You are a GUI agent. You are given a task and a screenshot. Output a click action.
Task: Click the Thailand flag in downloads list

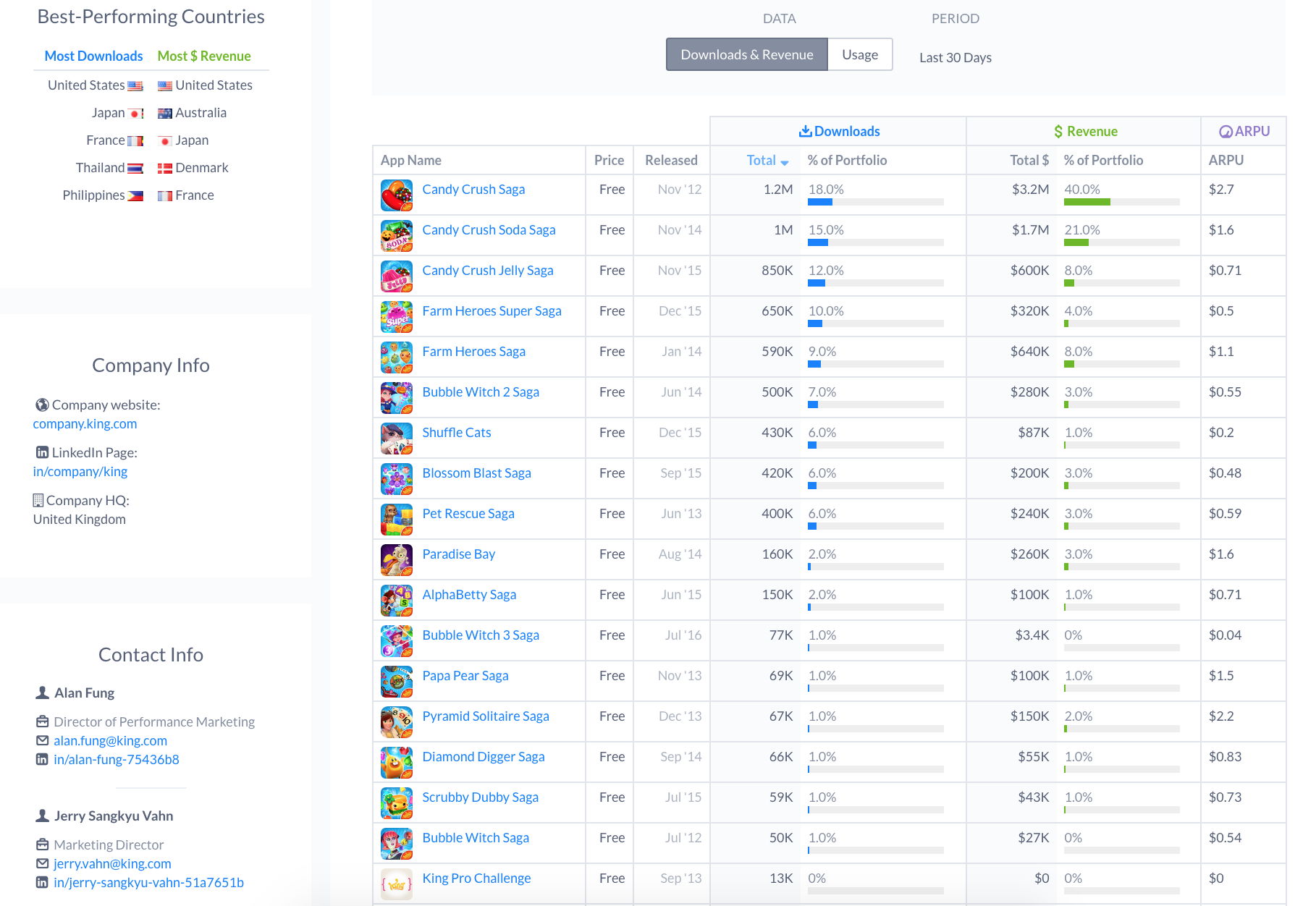point(135,168)
